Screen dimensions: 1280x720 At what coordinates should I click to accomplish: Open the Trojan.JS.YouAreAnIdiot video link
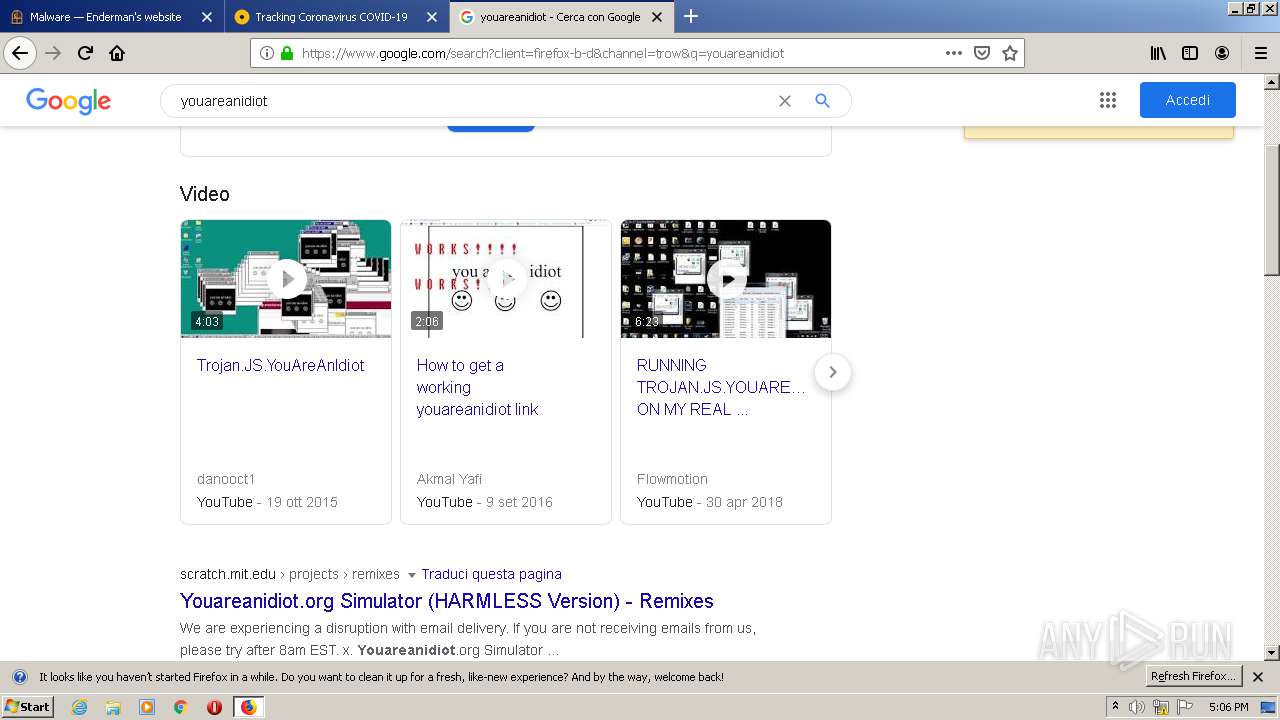[280, 365]
